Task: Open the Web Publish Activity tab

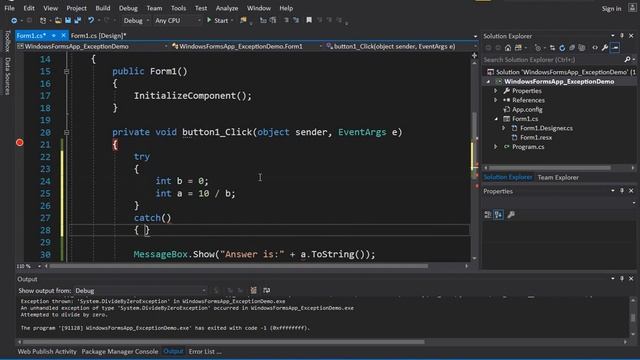Action: (47, 351)
